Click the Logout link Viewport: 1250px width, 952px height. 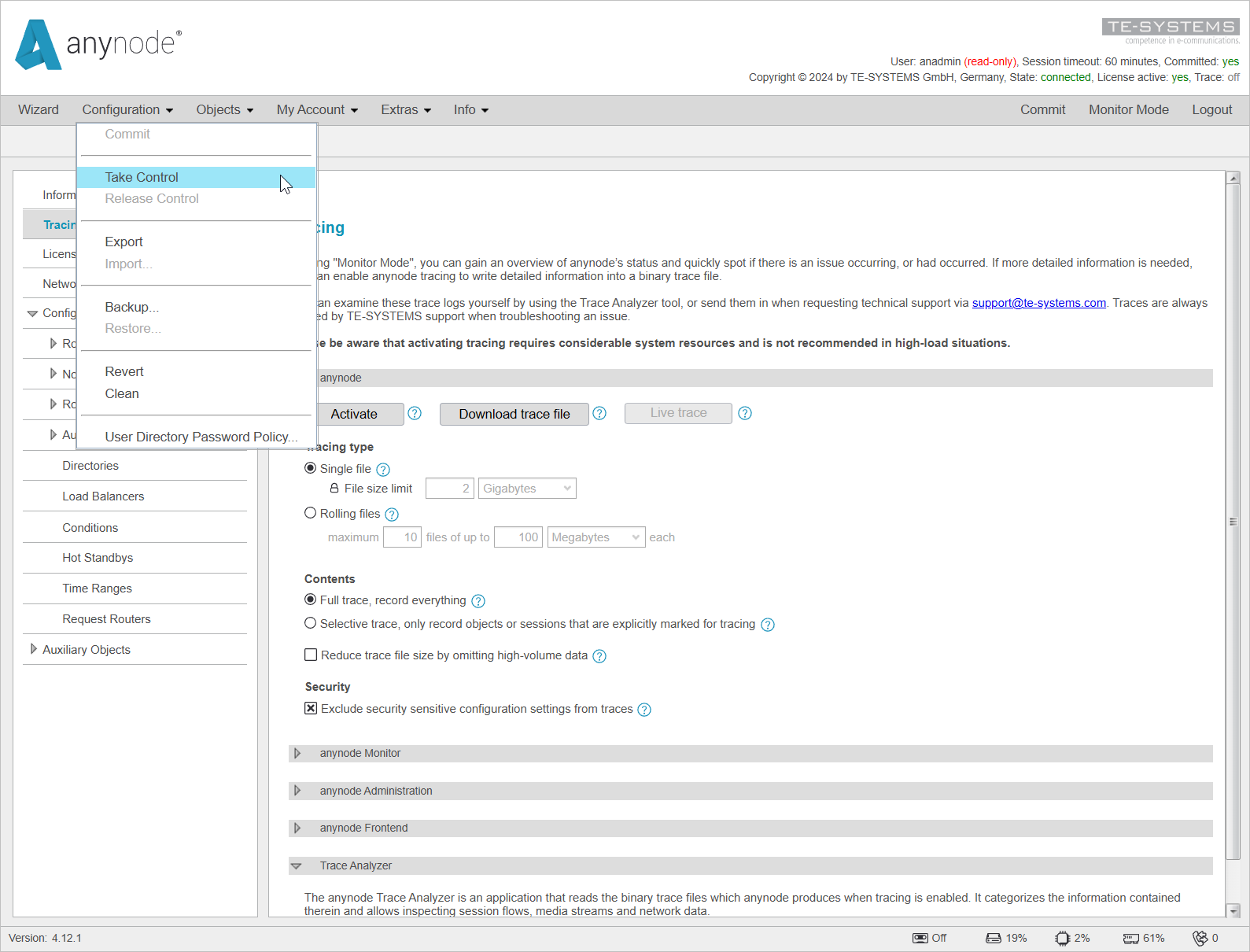(1212, 110)
